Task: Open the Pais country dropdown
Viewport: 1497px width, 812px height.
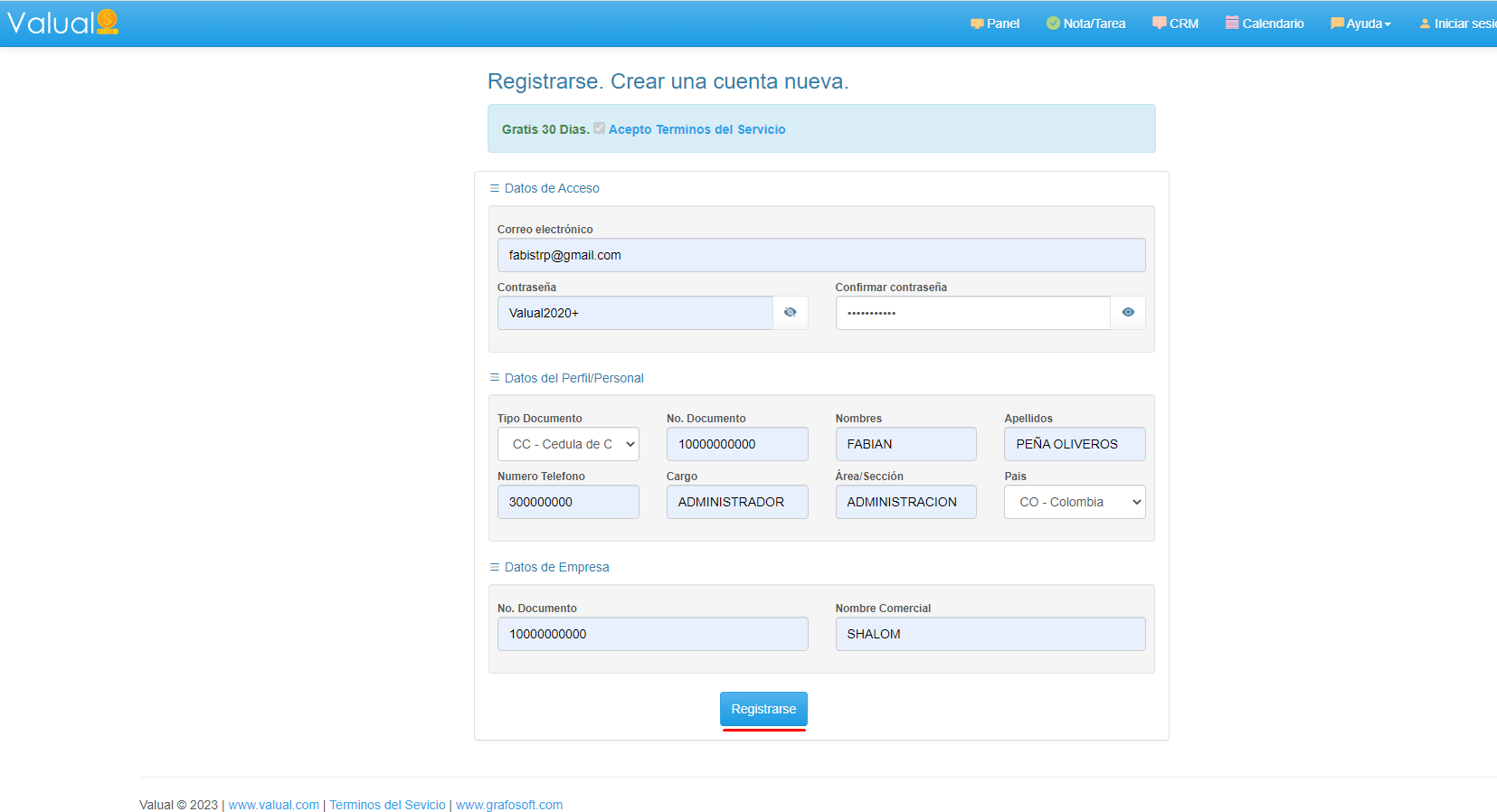Action: point(1075,502)
